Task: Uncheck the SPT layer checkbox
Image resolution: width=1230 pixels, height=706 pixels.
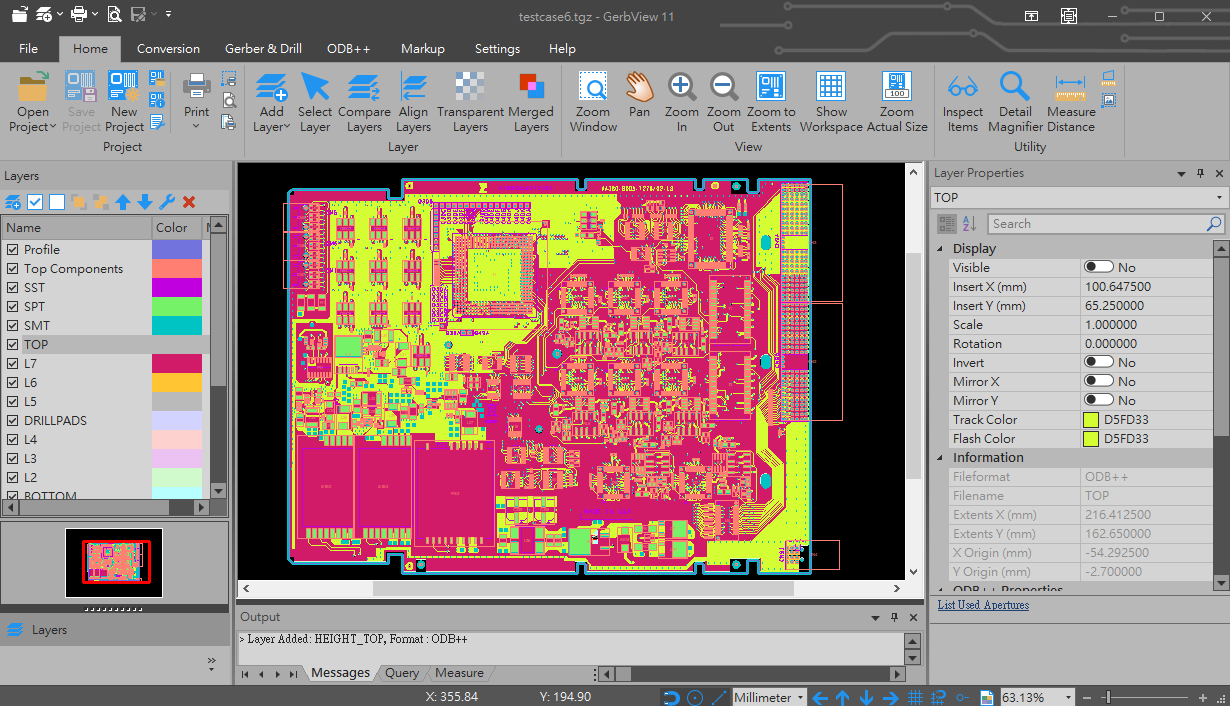Action: coord(13,307)
